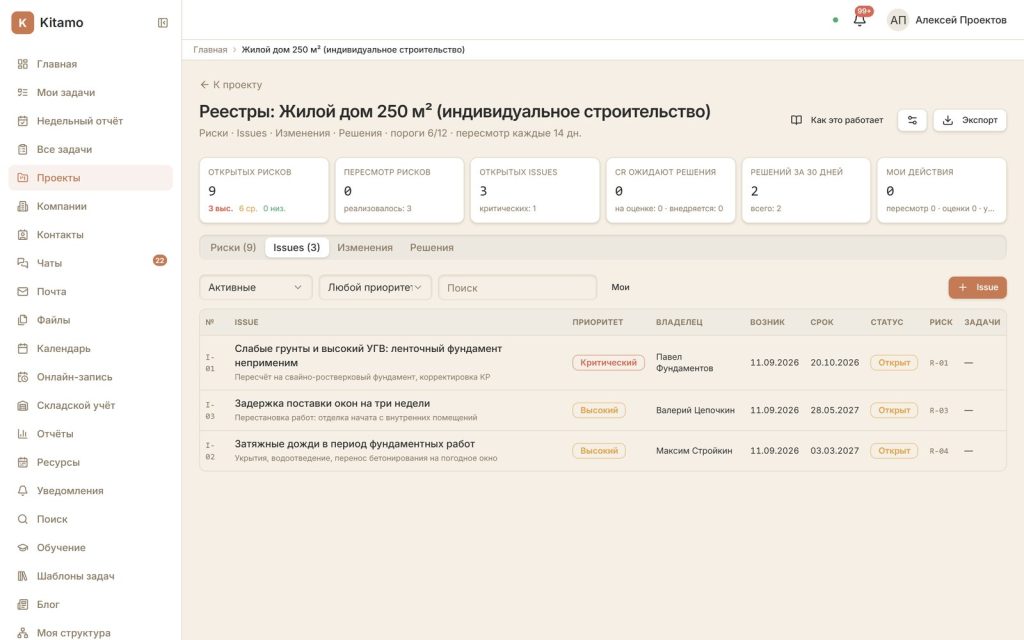Click the Онлайн-запись sidebar icon
Viewport: 1024px width, 640px height.
coord(23,377)
